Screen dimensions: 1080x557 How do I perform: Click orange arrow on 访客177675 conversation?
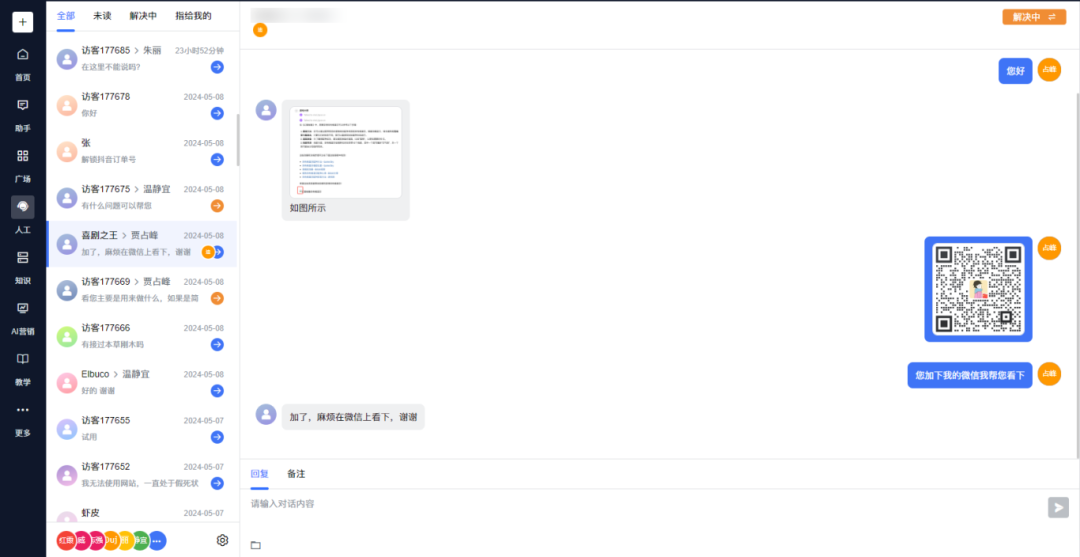217,205
